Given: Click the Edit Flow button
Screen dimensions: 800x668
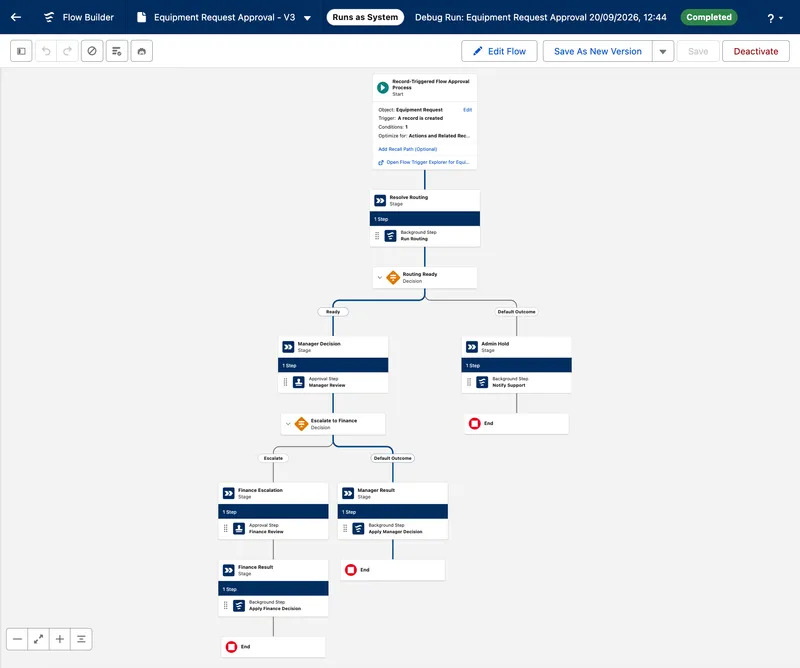Looking at the screenshot, I should (x=499, y=51).
